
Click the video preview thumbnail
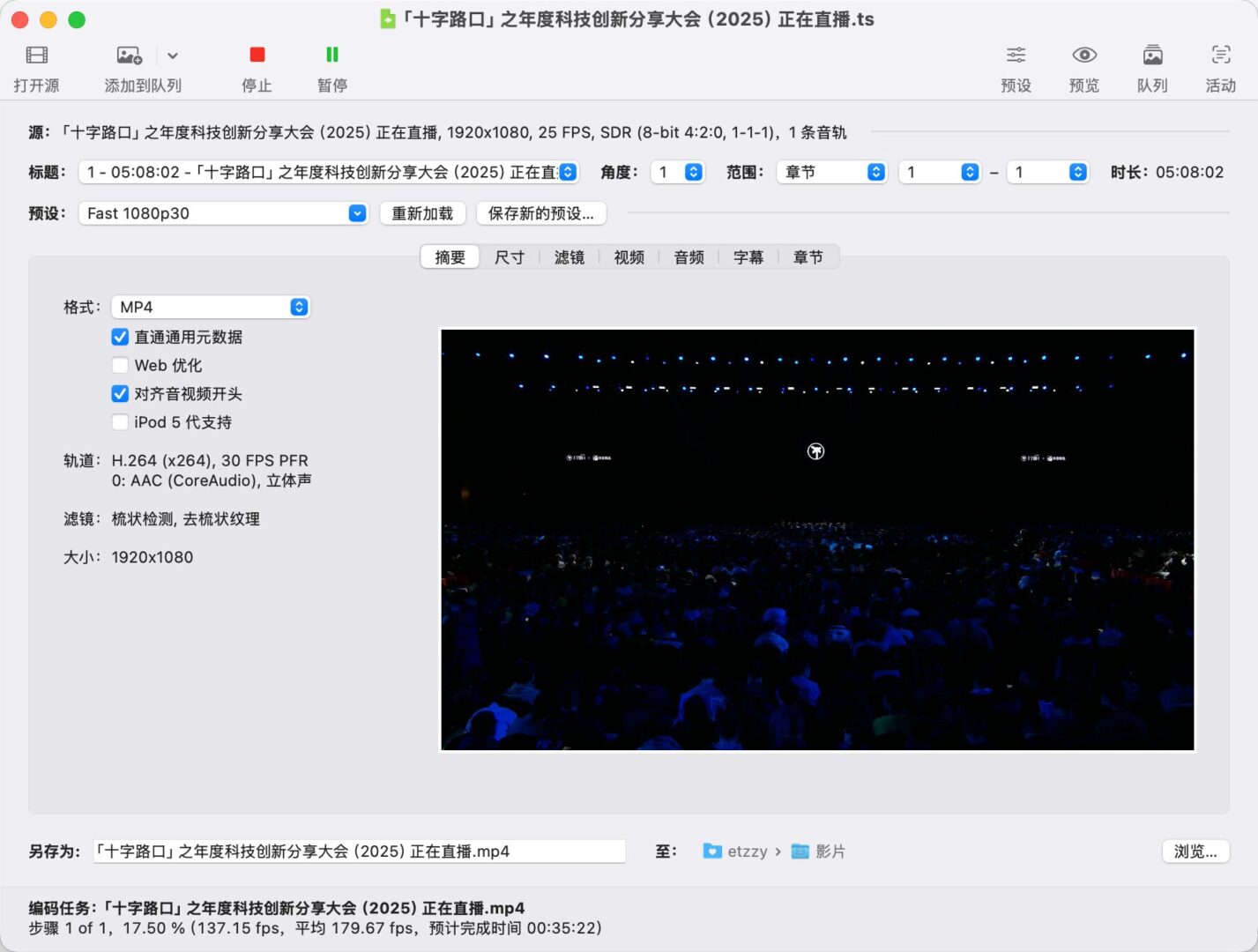tap(817, 539)
